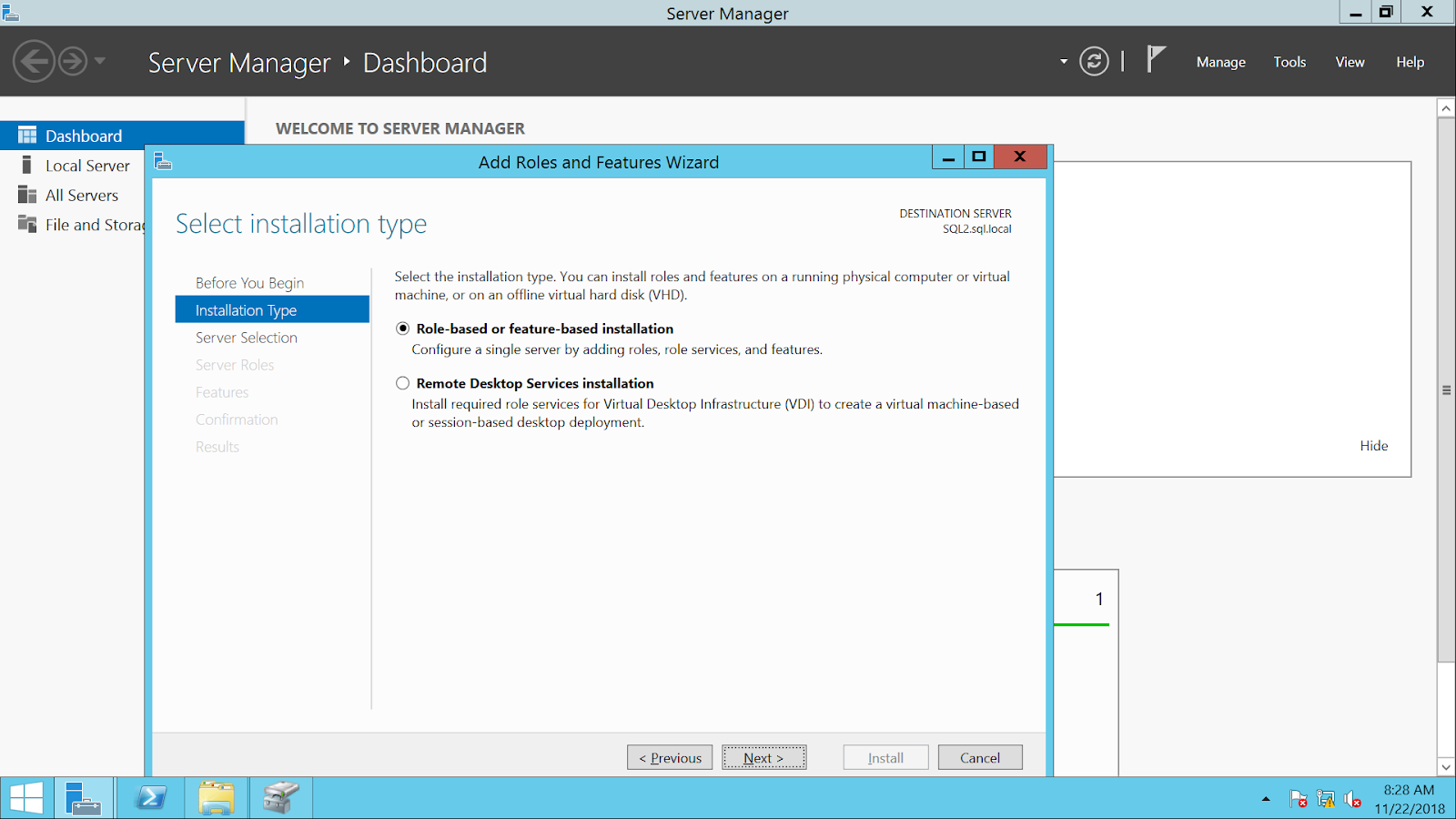Click the WELCOME TO SERVER MANAGER heading
This screenshot has width=1456, height=819.
tap(400, 128)
